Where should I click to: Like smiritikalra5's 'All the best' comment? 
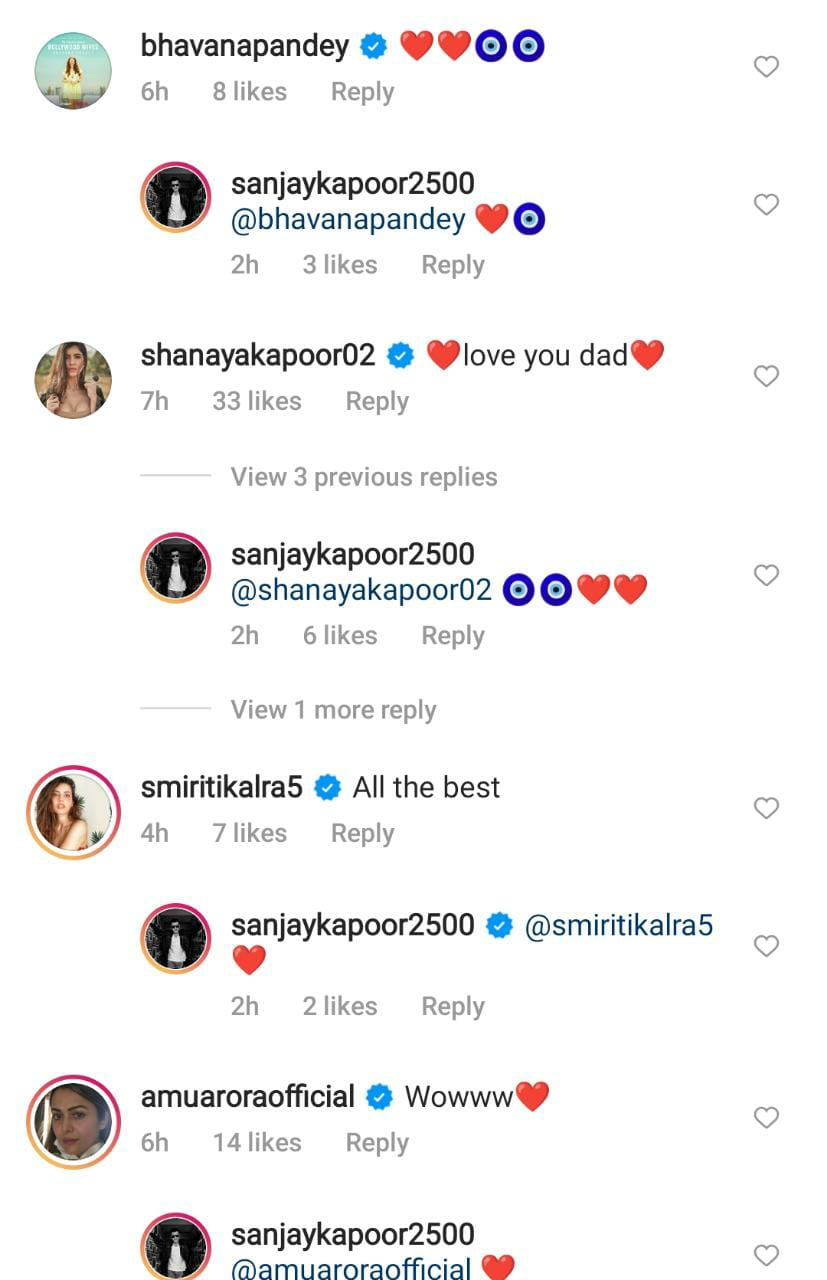(x=765, y=808)
